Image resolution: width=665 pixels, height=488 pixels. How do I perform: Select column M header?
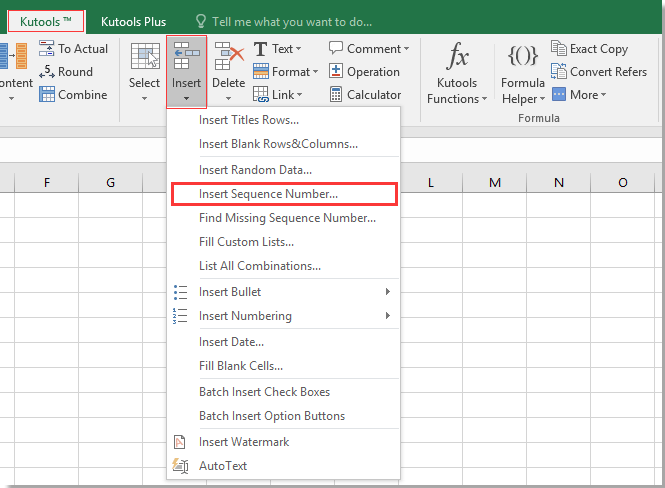pyautogui.click(x=495, y=183)
